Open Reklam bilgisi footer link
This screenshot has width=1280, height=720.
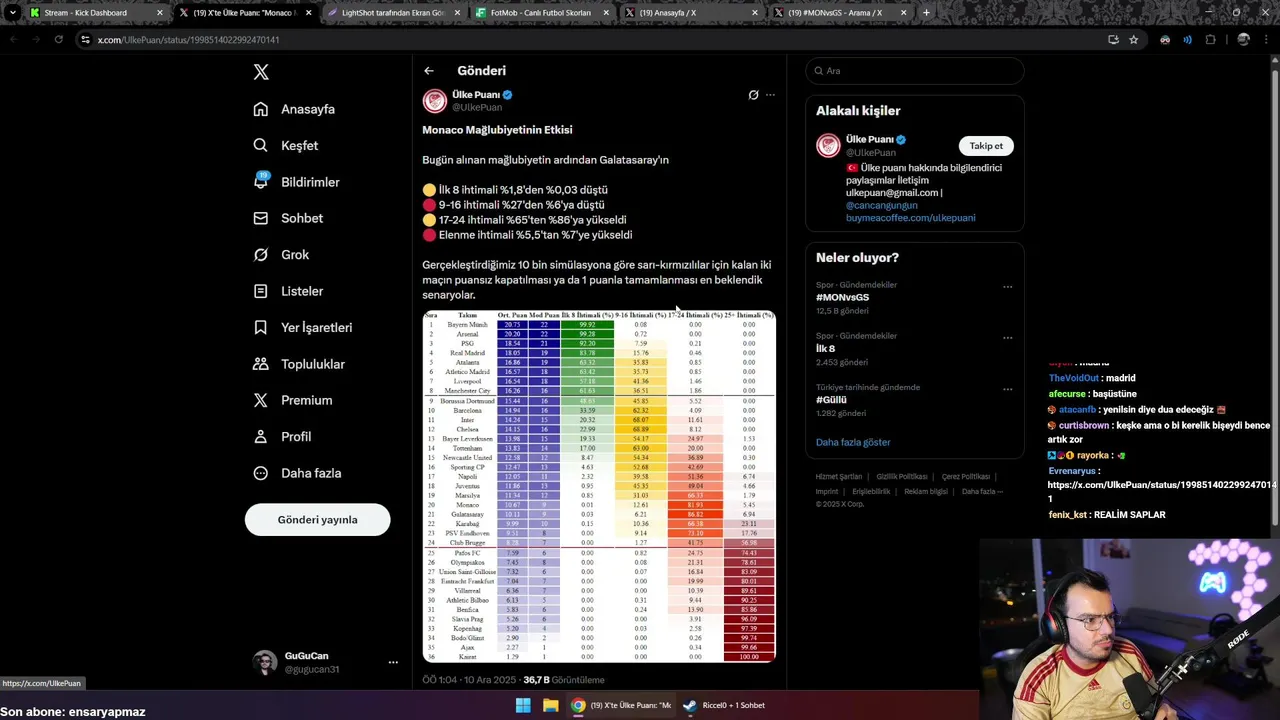[926, 491]
